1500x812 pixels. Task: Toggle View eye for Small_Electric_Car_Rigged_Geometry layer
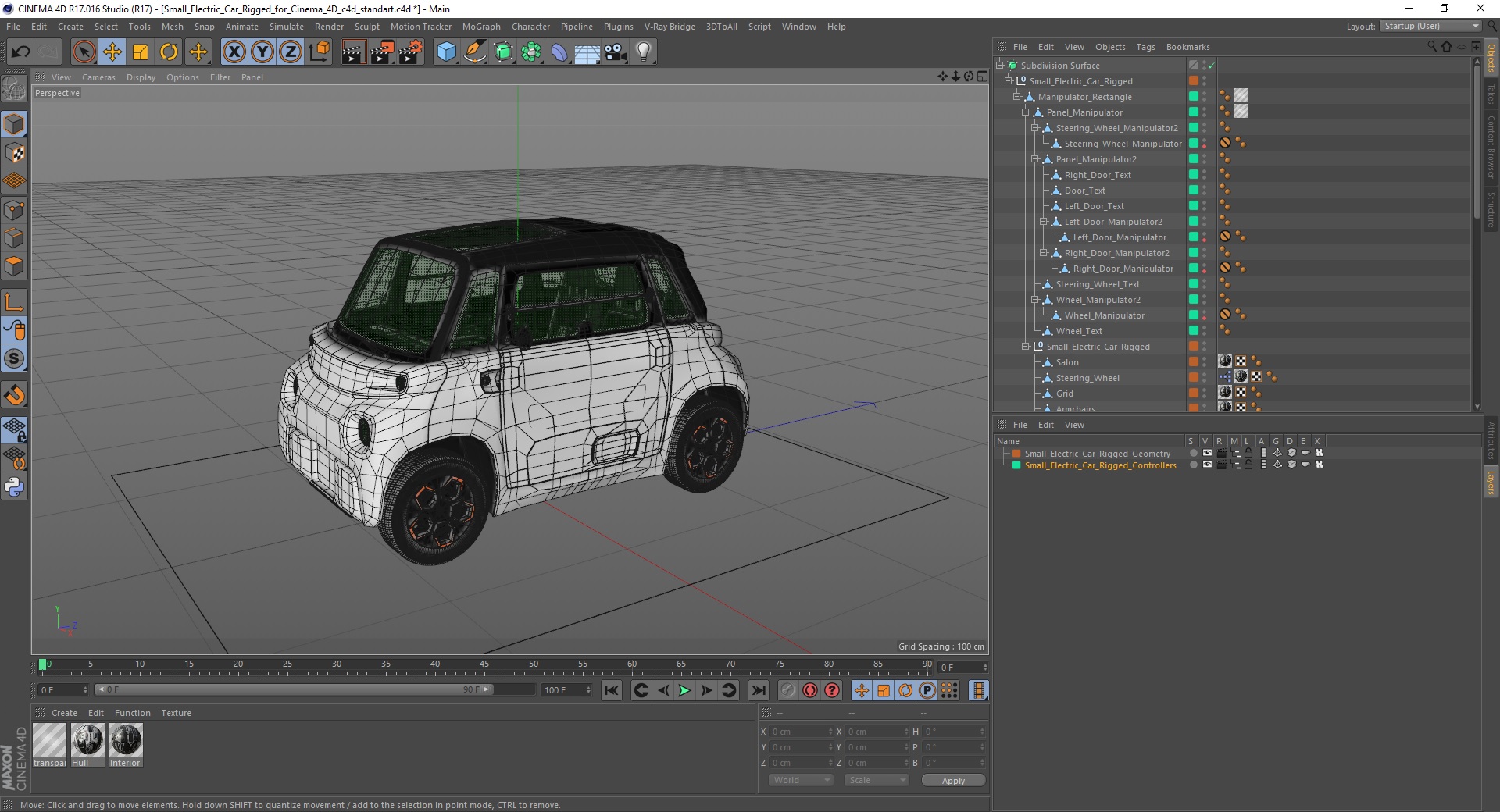pos(1207,453)
